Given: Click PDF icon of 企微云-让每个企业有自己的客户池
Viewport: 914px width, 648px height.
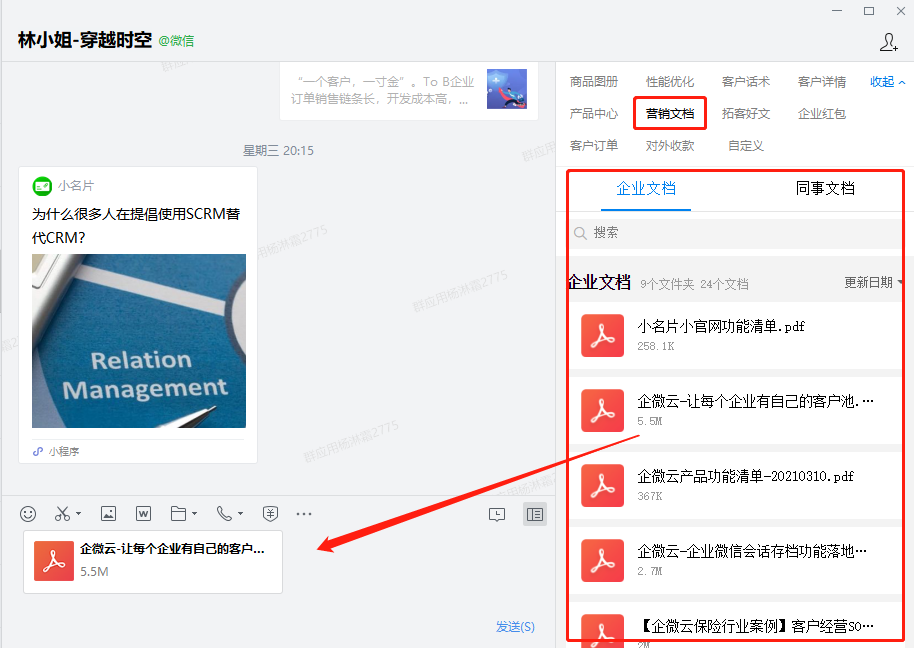Looking at the screenshot, I should (x=603, y=410).
